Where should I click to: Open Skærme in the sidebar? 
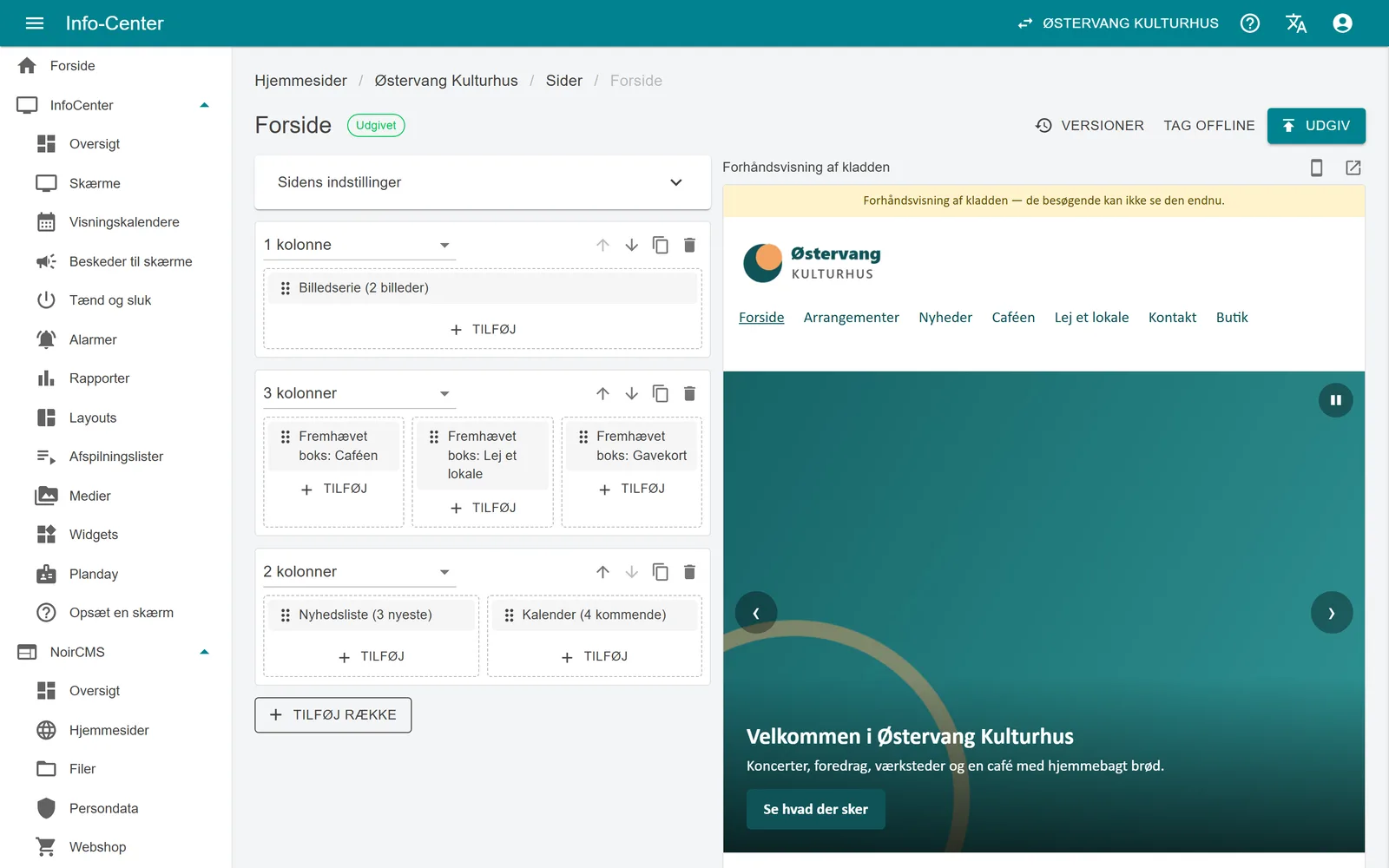[115, 183]
